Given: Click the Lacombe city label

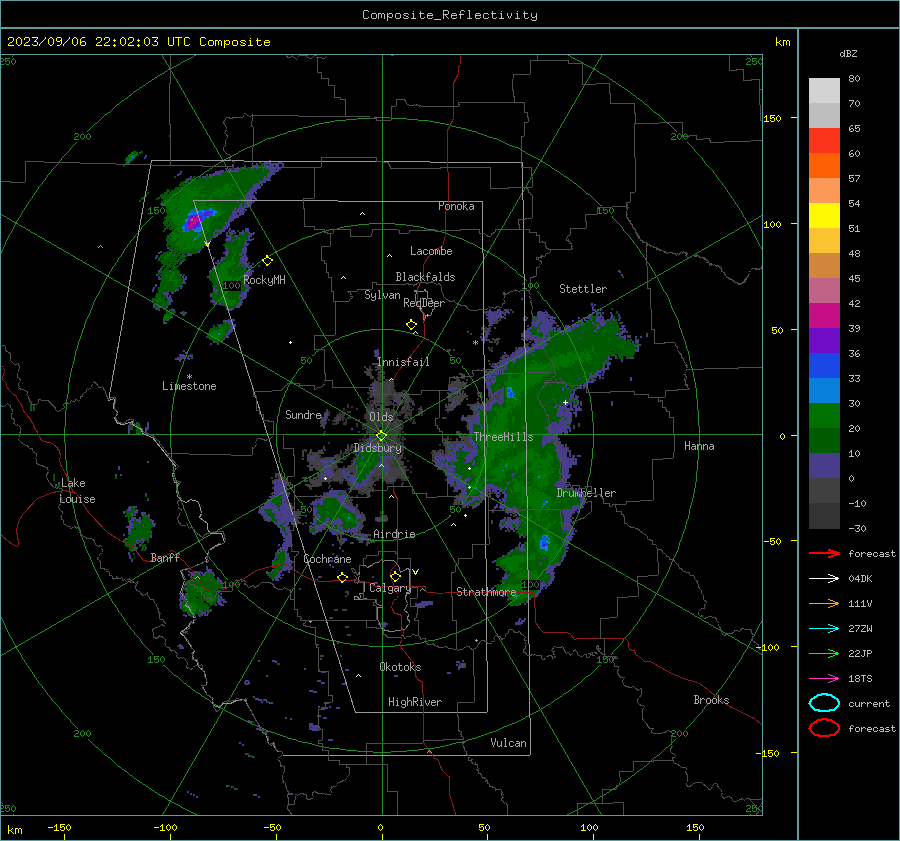Looking at the screenshot, I should click(x=431, y=251).
